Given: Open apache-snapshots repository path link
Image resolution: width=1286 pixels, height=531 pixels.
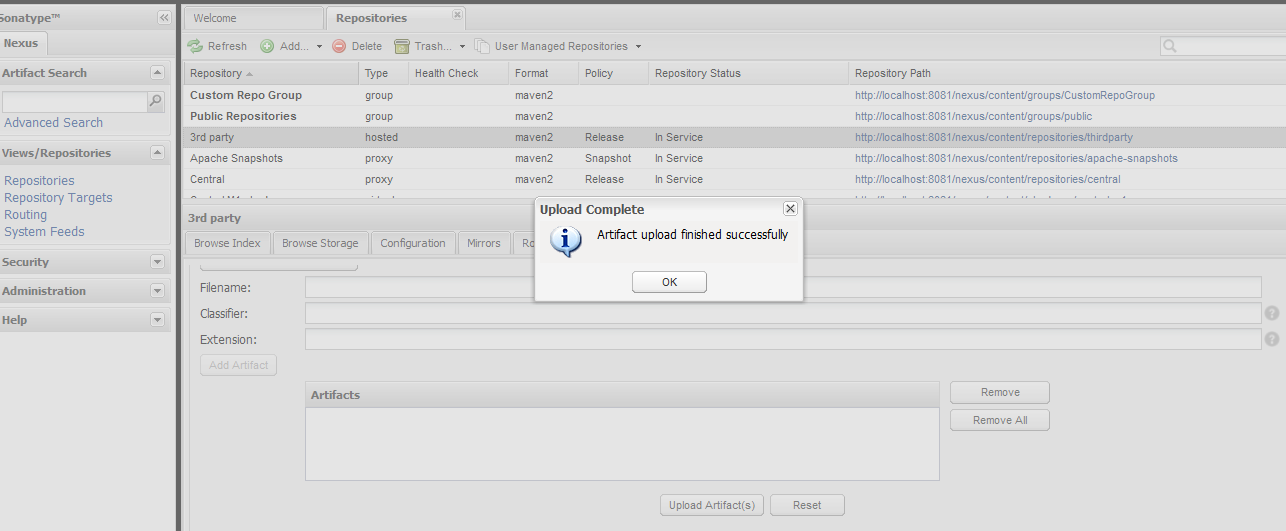Looking at the screenshot, I should (x=1016, y=159).
